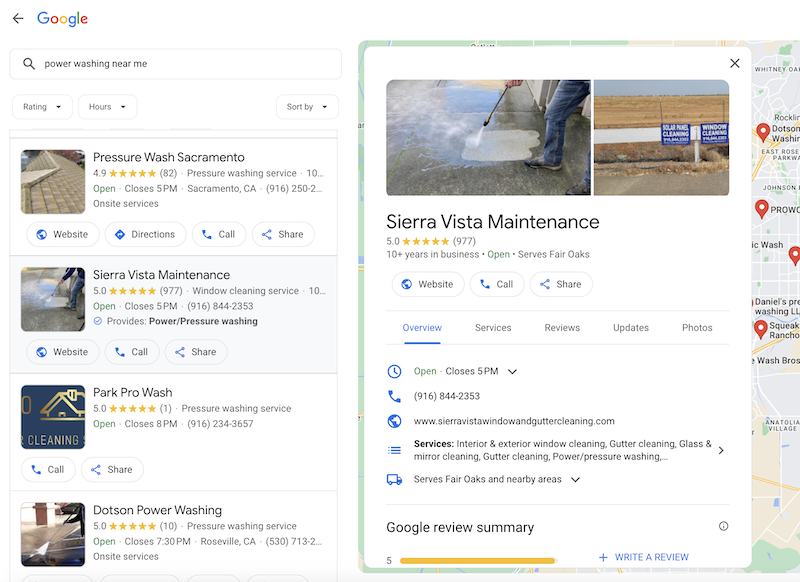Click the 977 reviews count in detail panel
Screen dimensions: 800x582
tap(464, 241)
